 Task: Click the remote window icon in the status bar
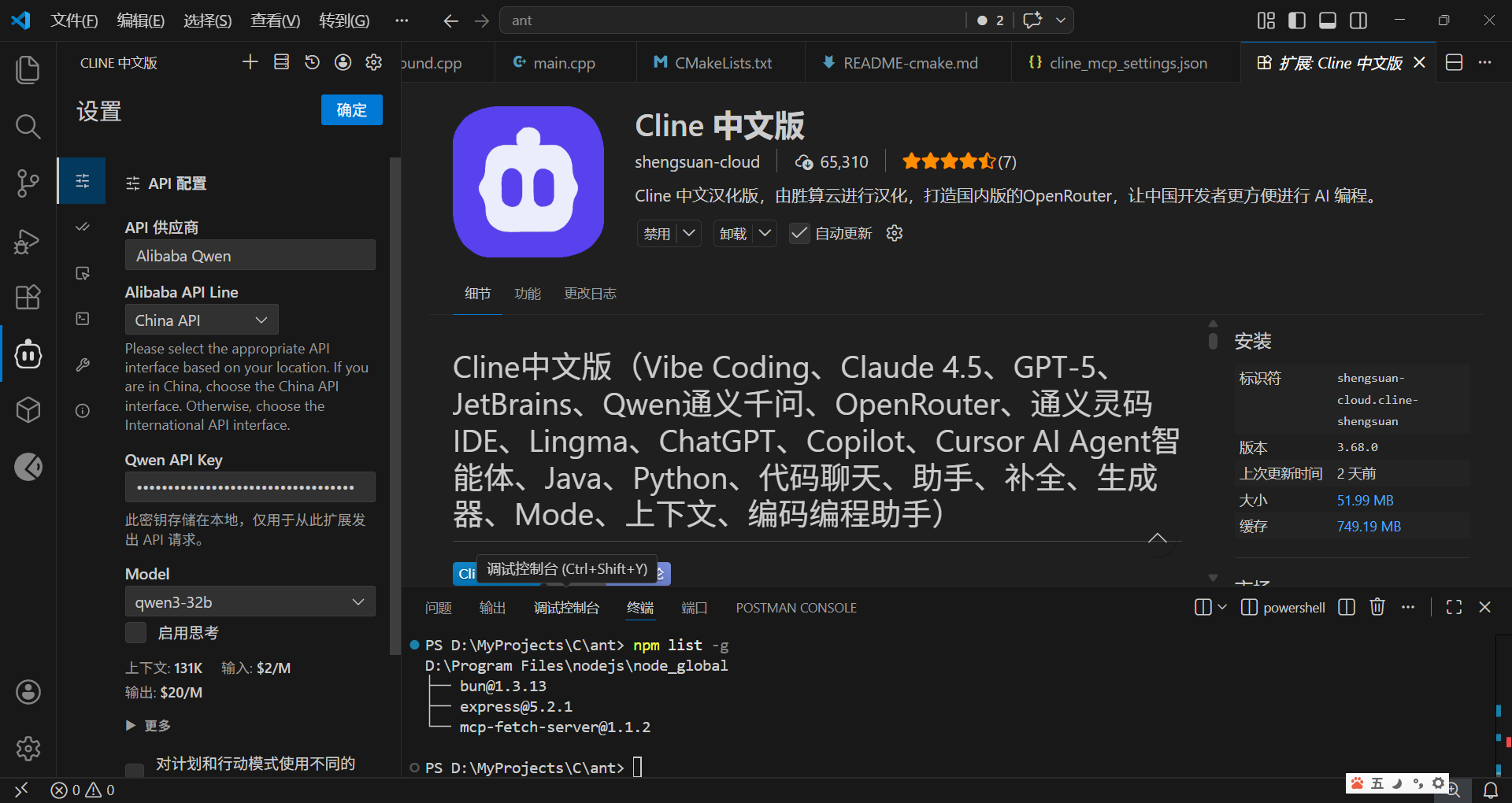(x=21, y=790)
